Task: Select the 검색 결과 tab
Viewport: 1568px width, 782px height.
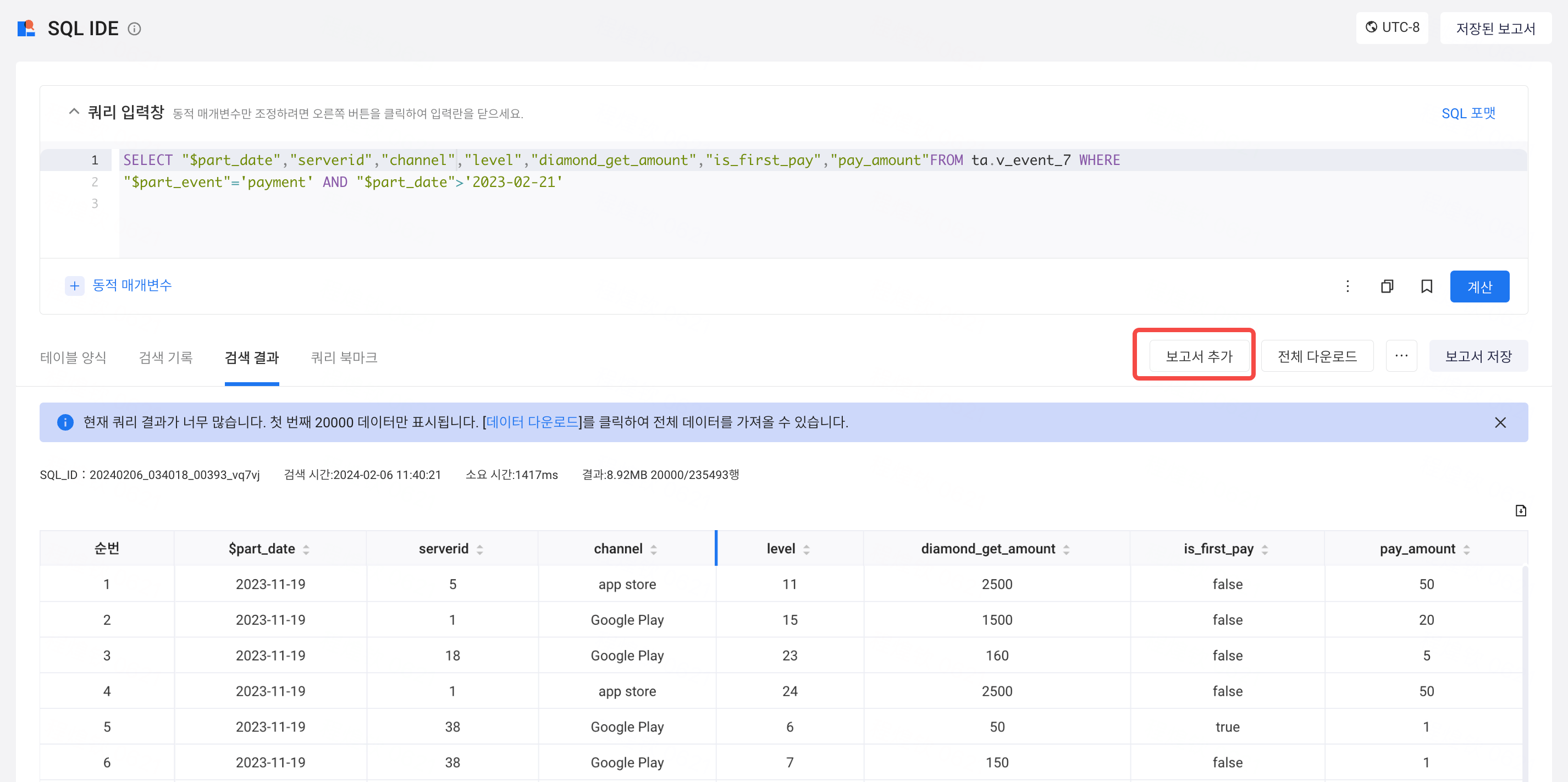Action: pos(251,357)
